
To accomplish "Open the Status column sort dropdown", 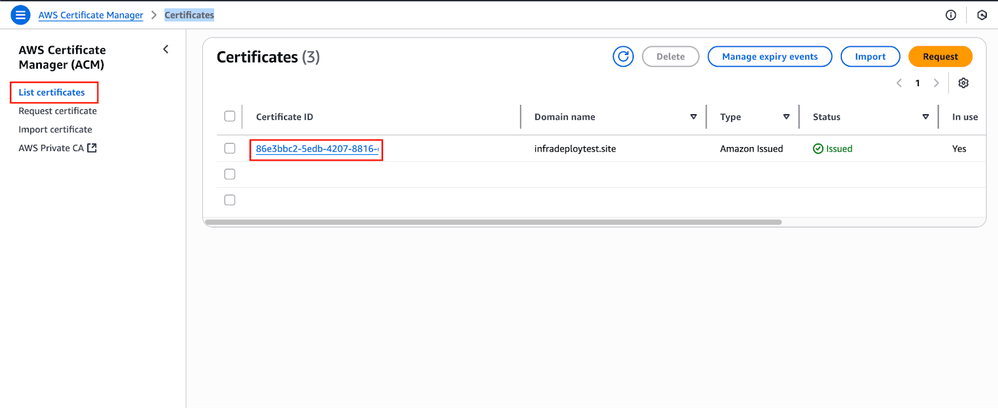I will coord(925,117).
